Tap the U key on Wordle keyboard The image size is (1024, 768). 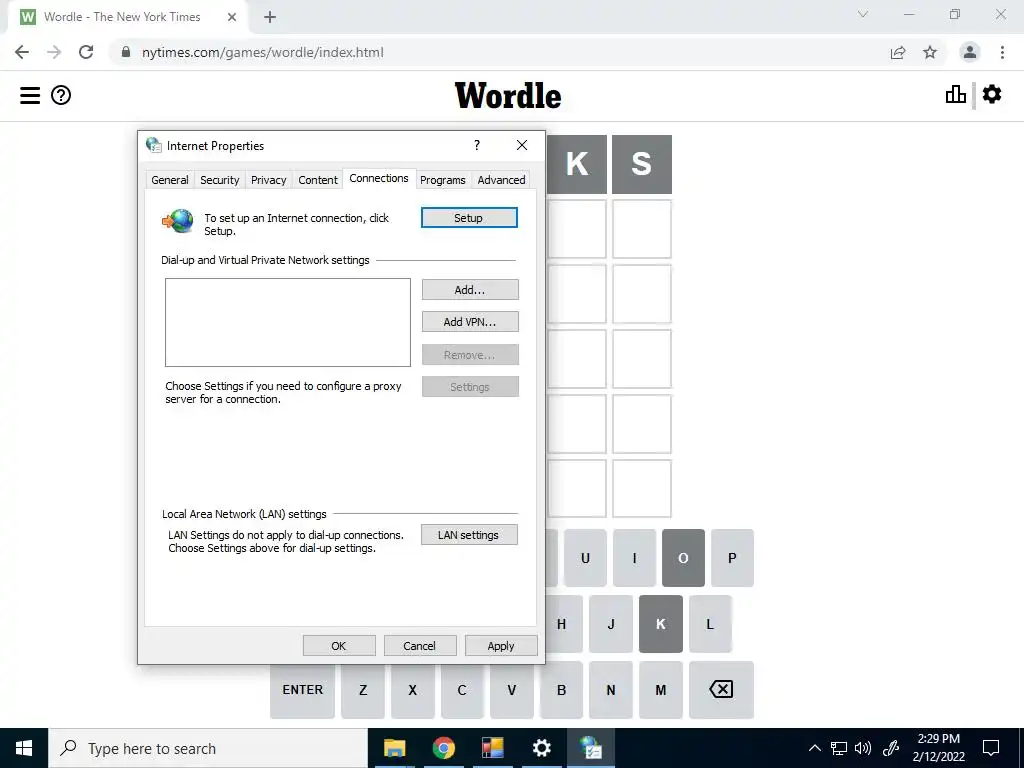click(585, 558)
